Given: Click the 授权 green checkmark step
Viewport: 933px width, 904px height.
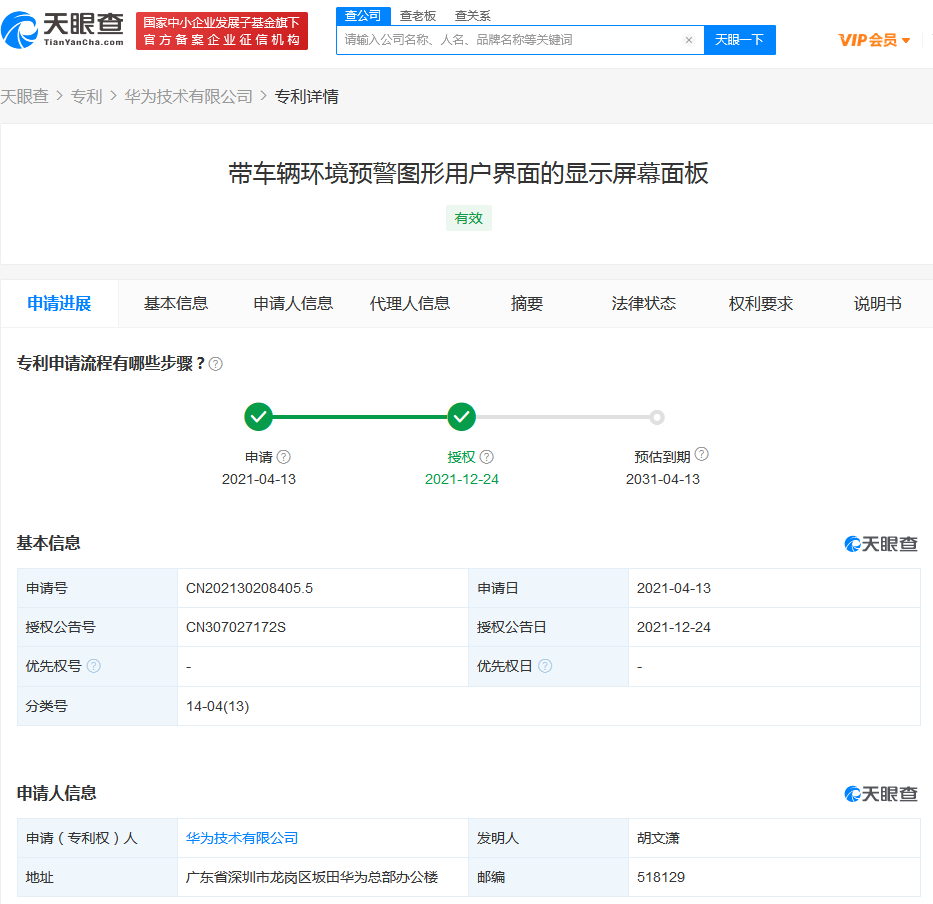Looking at the screenshot, I should 461,417.
